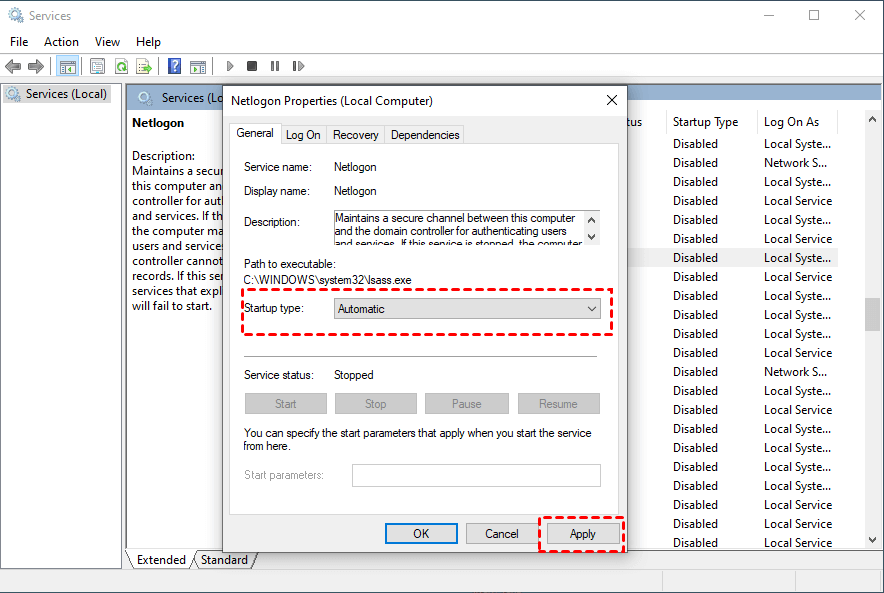The width and height of the screenshot is (884, 593).
Task: Click the Refresh toolbar icon
Action: coord(121,66)
